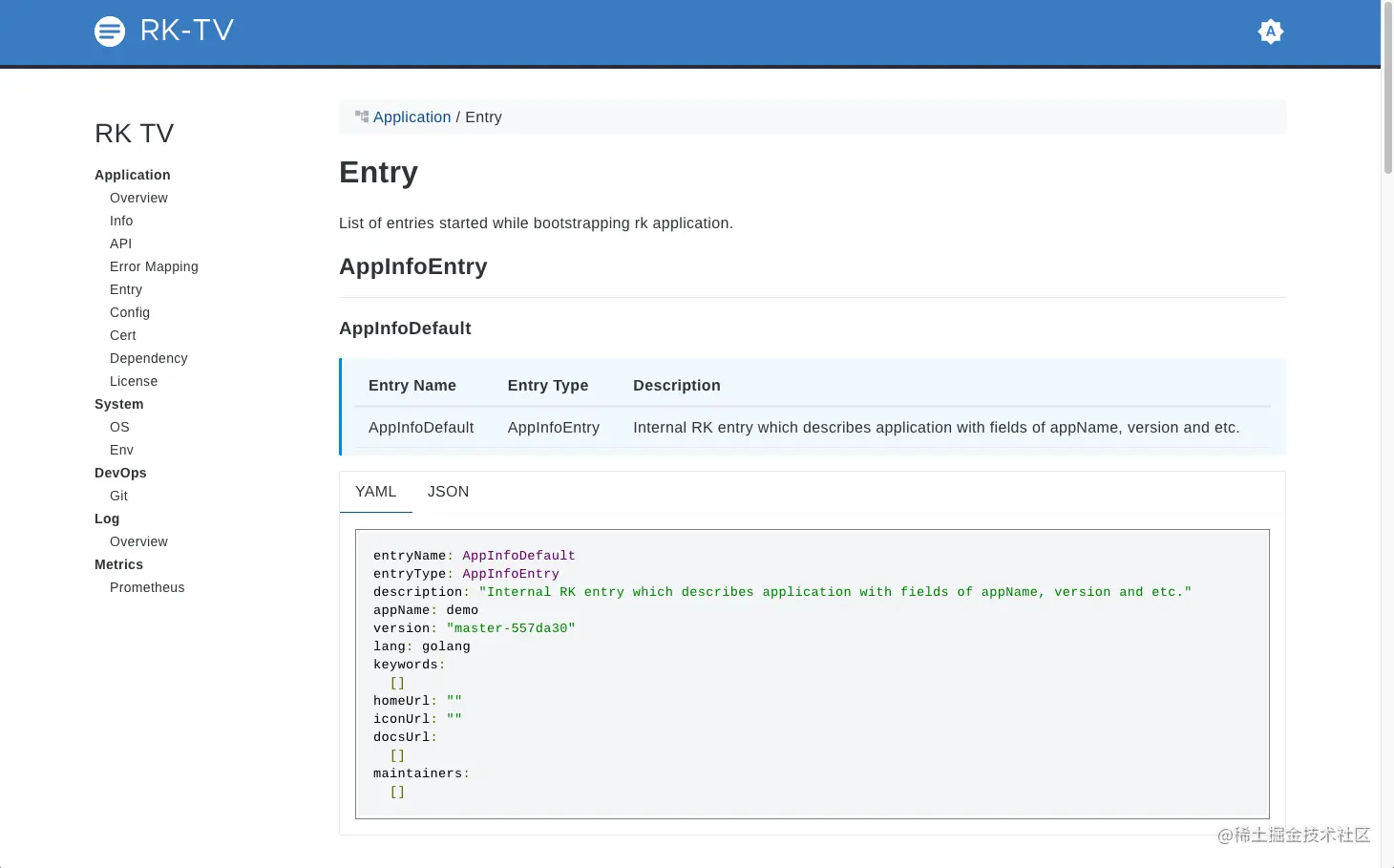Click the version "master-557da30" value

click(x=511, y=628)
